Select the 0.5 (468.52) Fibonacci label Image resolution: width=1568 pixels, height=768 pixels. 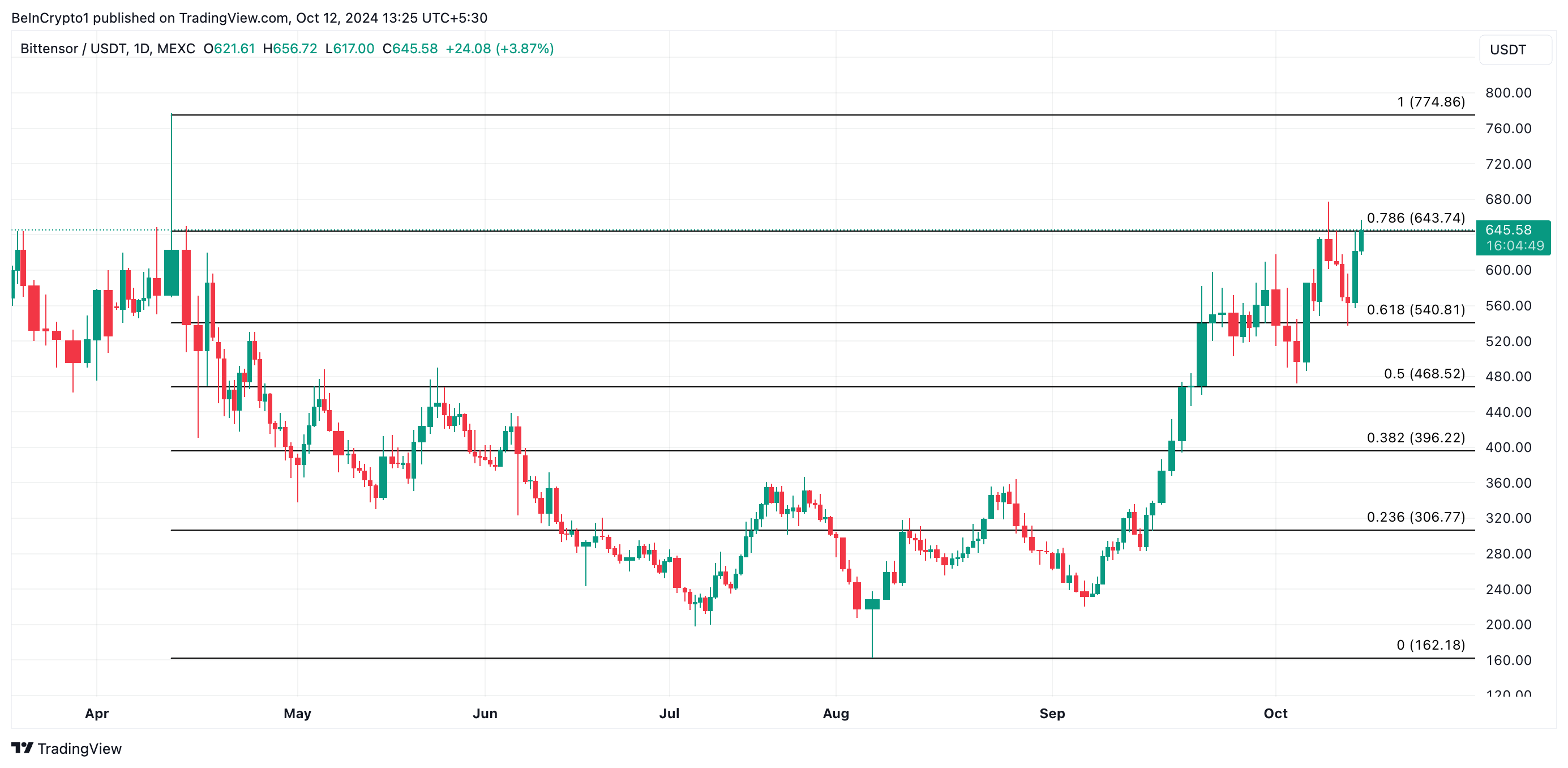point(1424,373)
